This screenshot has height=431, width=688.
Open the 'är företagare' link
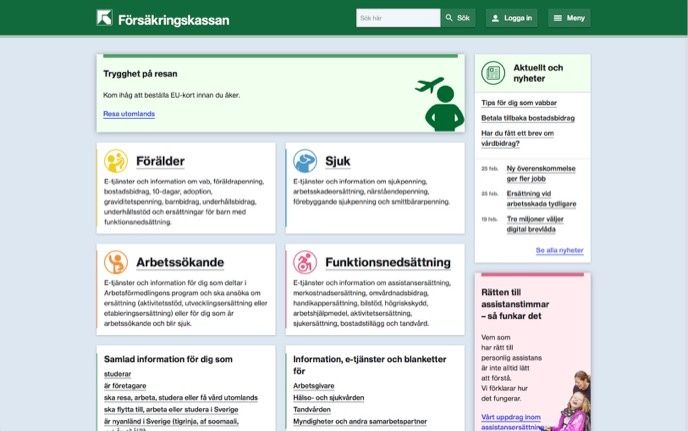(x=126, y=384)
